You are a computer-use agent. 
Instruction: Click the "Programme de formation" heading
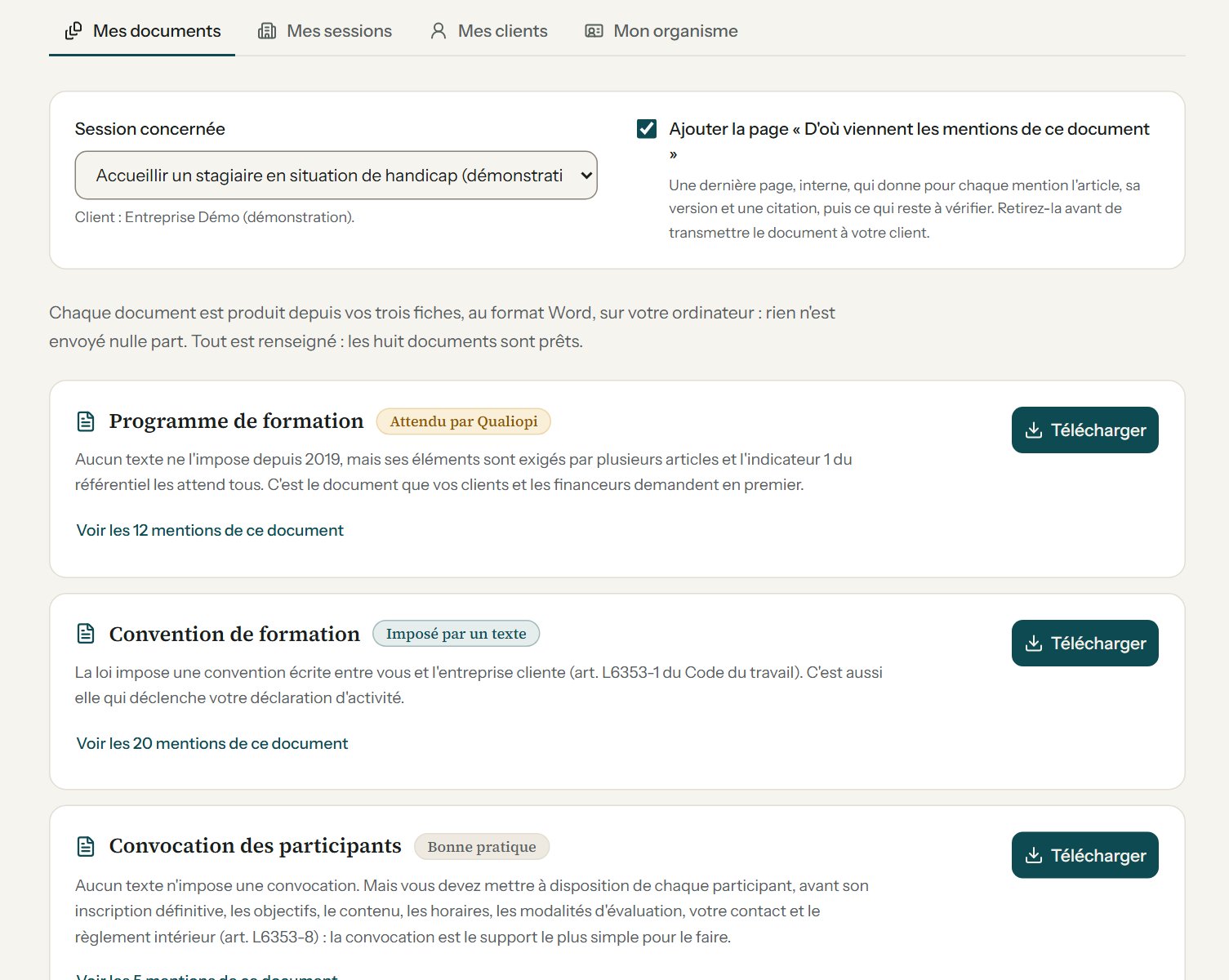(x=237, y=421)
